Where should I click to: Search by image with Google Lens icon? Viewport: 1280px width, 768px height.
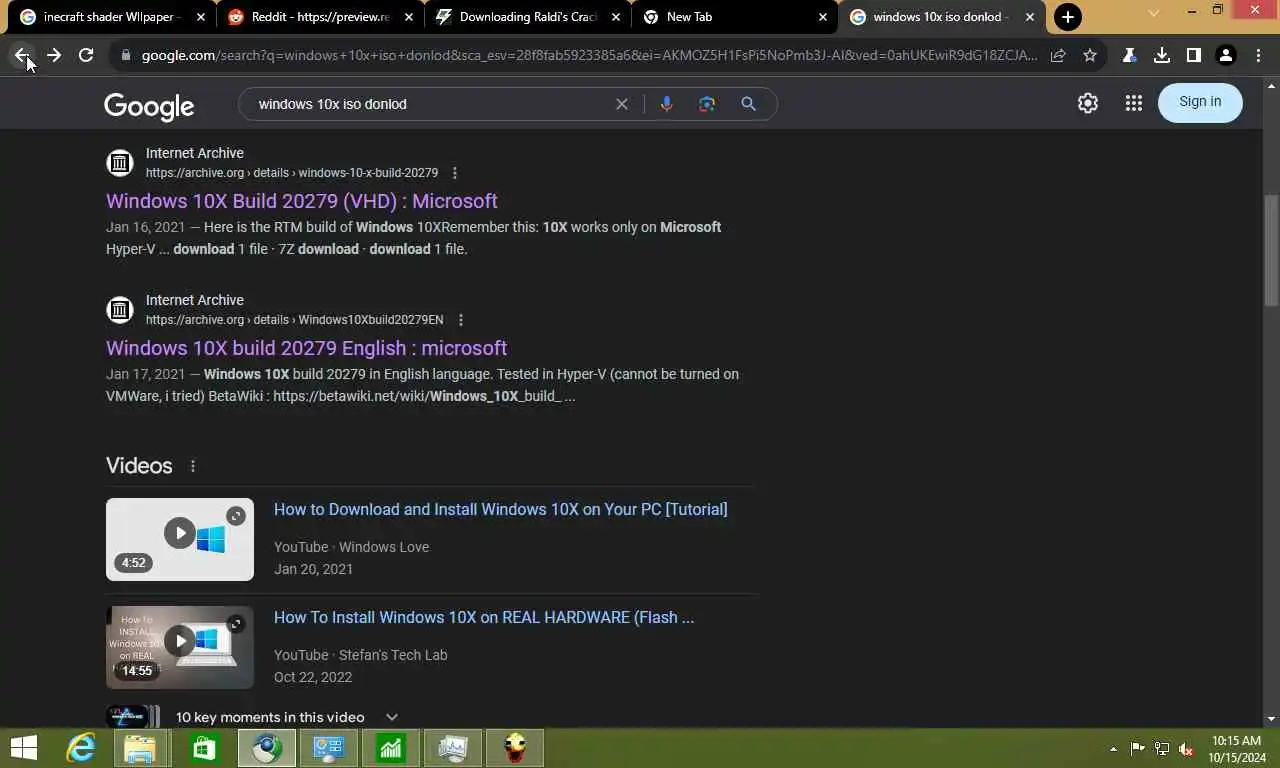[x=707, y=104]
